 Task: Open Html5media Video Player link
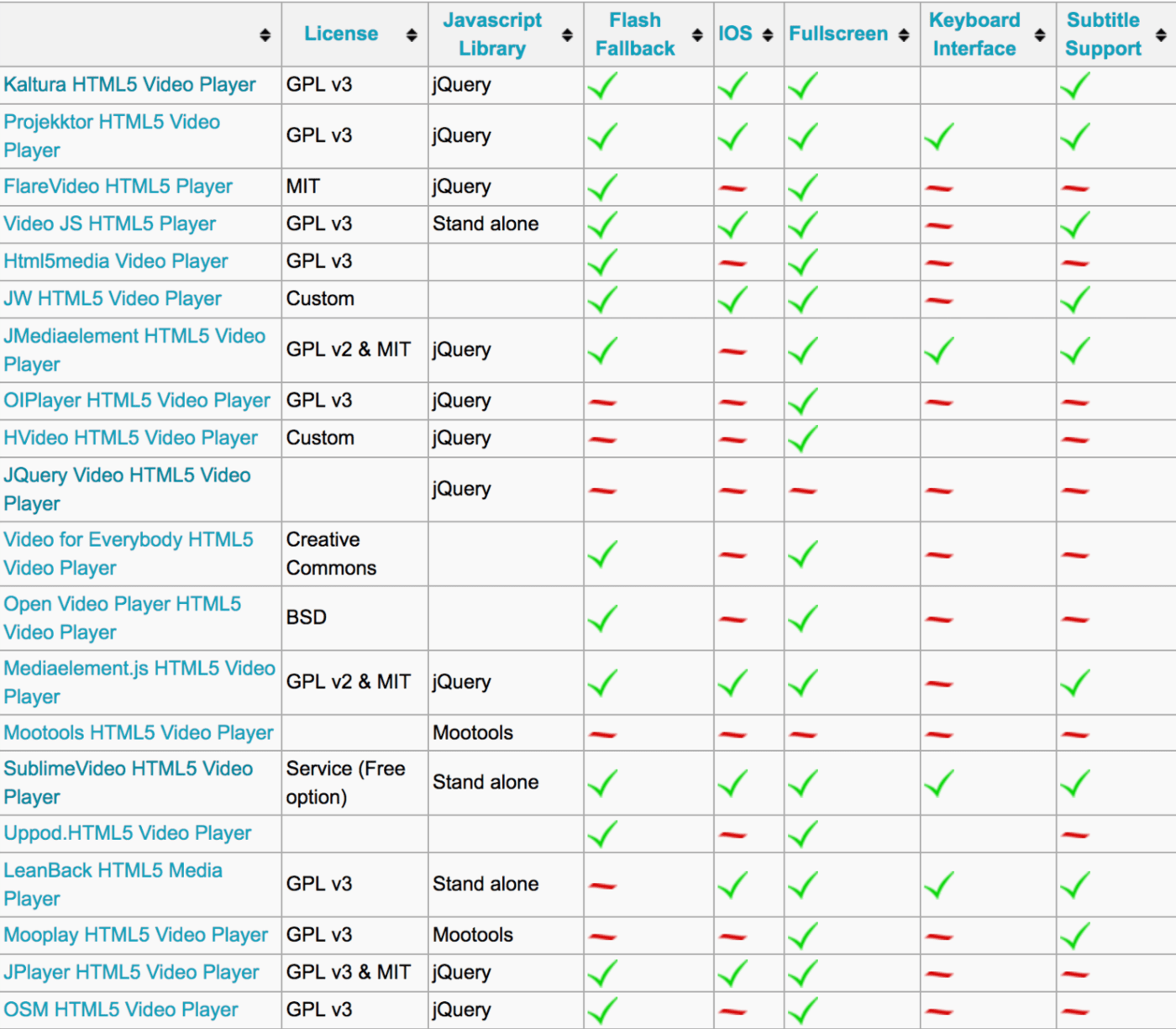tap(116, 261)
